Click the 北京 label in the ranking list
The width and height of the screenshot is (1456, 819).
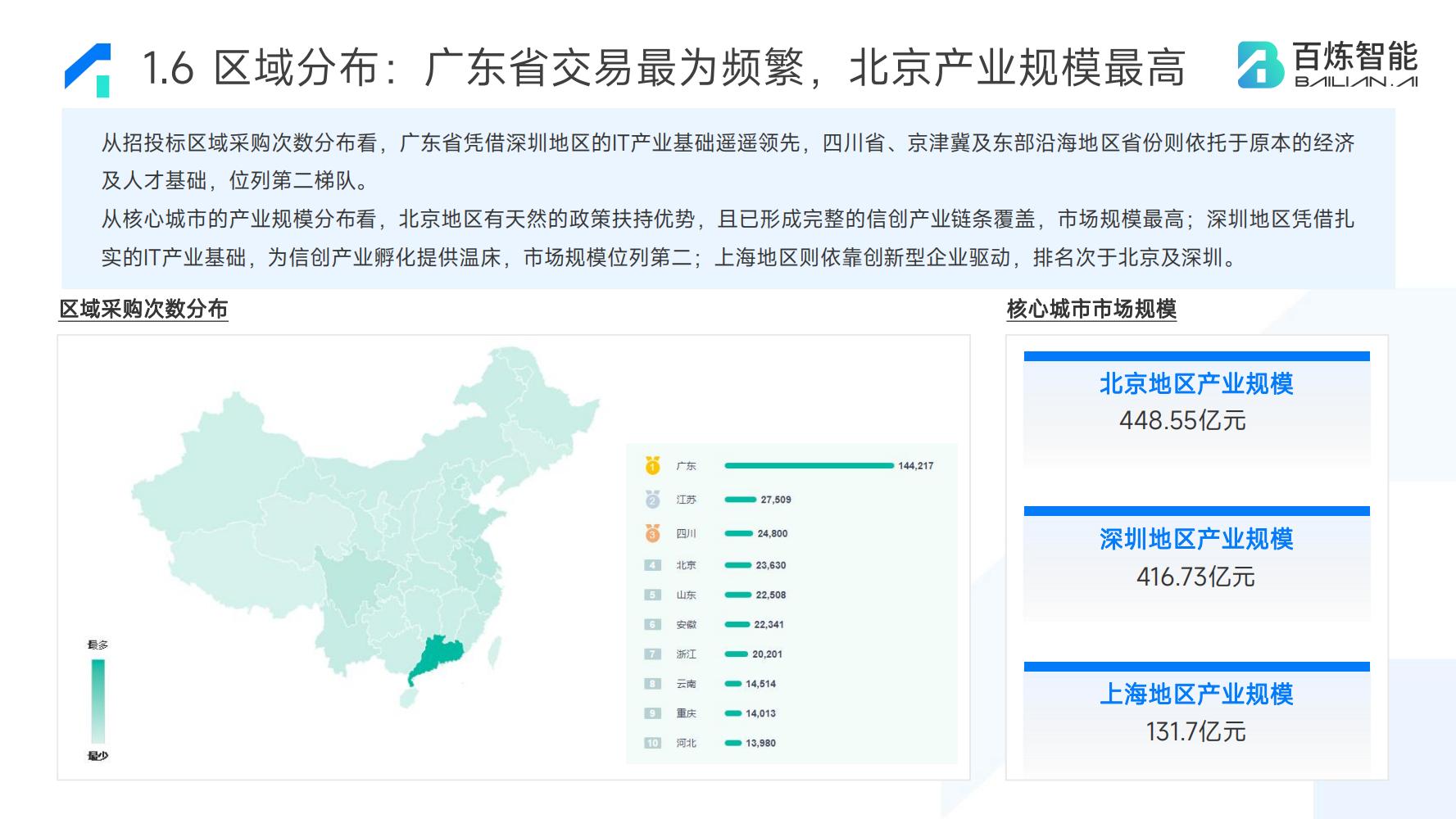(686, 565)
